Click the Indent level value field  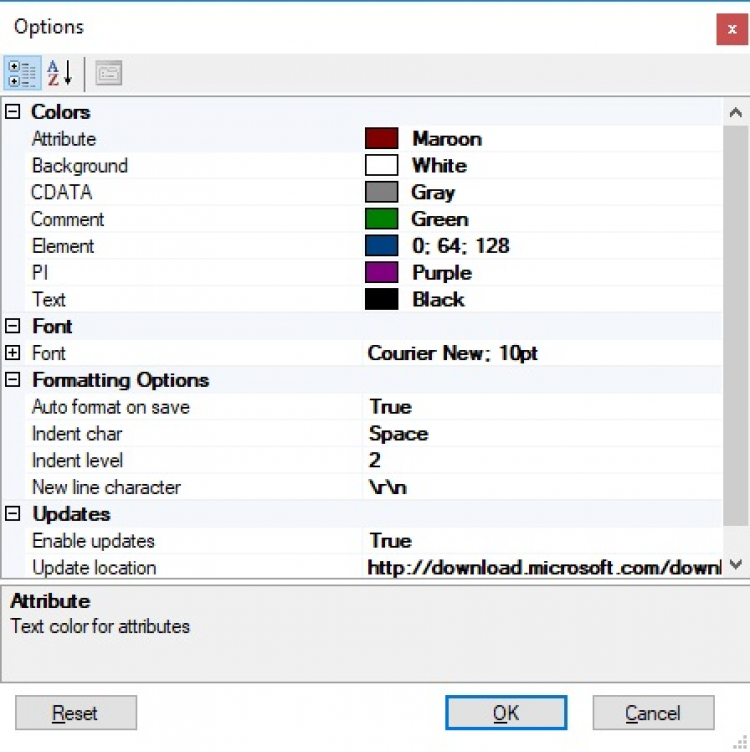click(540, 461)
